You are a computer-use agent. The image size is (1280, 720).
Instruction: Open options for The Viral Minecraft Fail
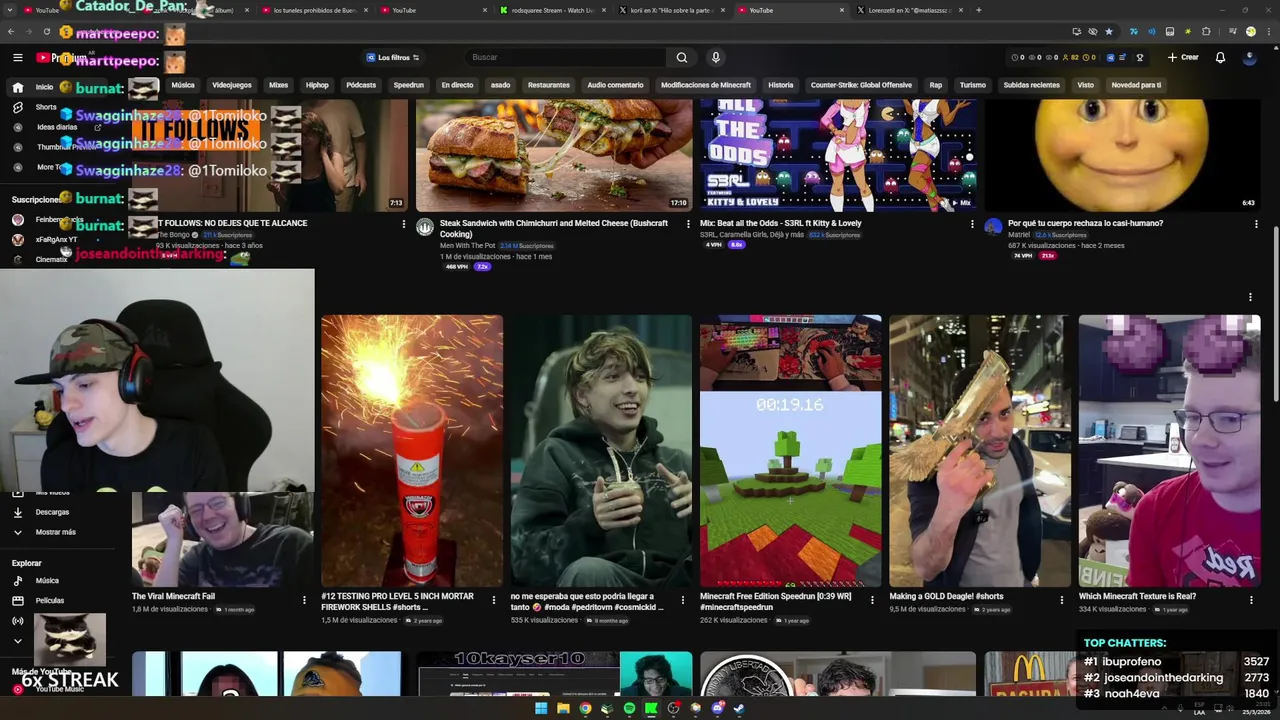[x=304, y=600]
